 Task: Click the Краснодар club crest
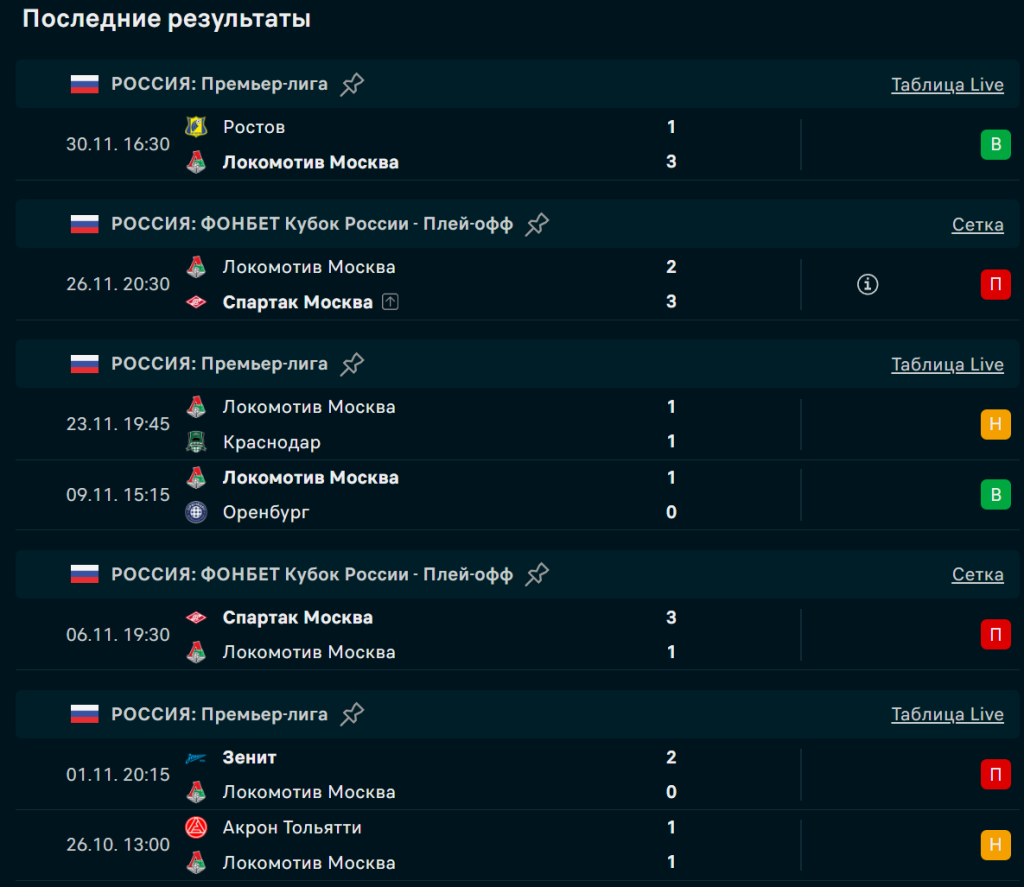pos(196,442)
